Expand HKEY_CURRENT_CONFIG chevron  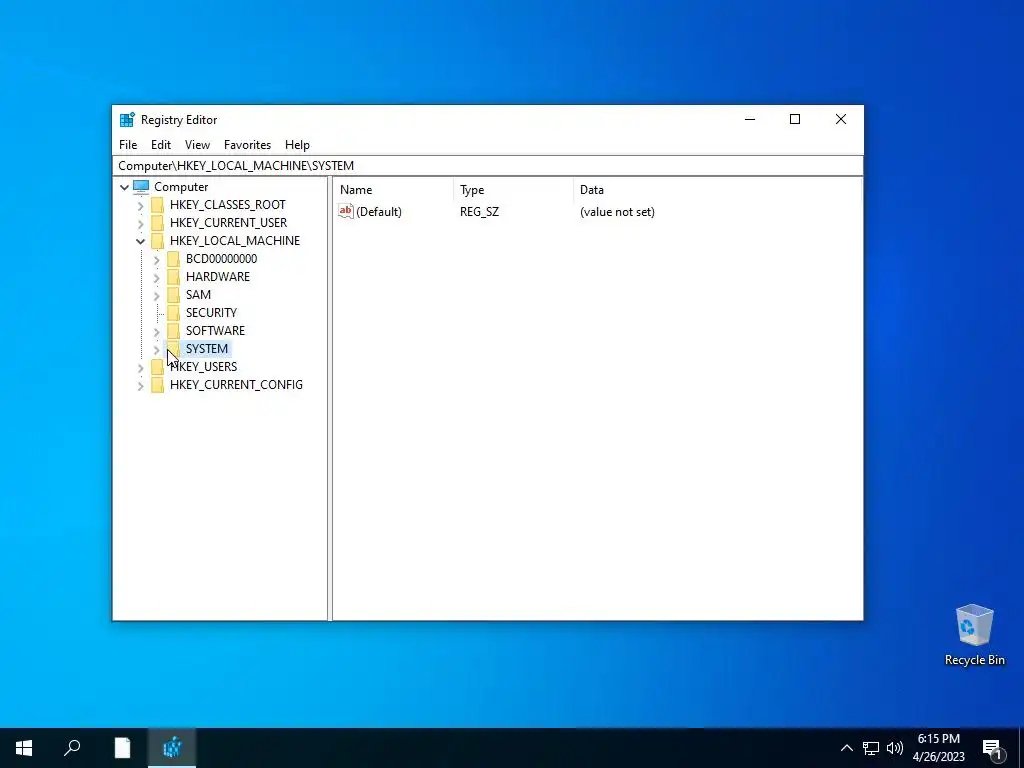[x=140, y=386]
